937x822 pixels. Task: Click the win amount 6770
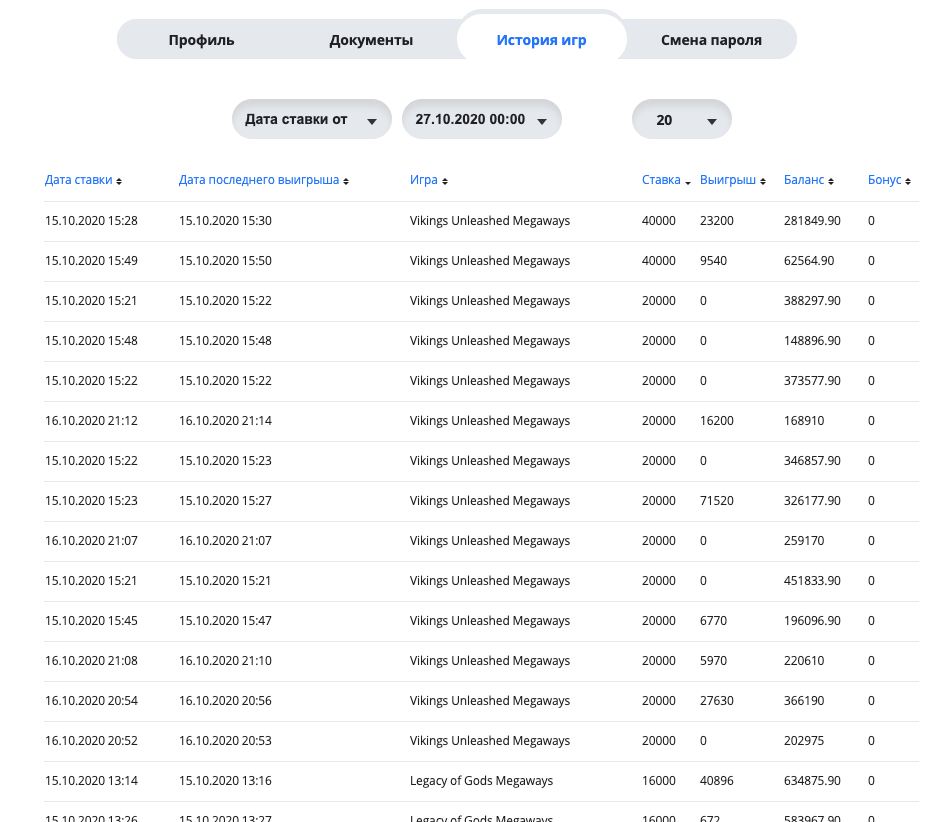pos(714,621)
